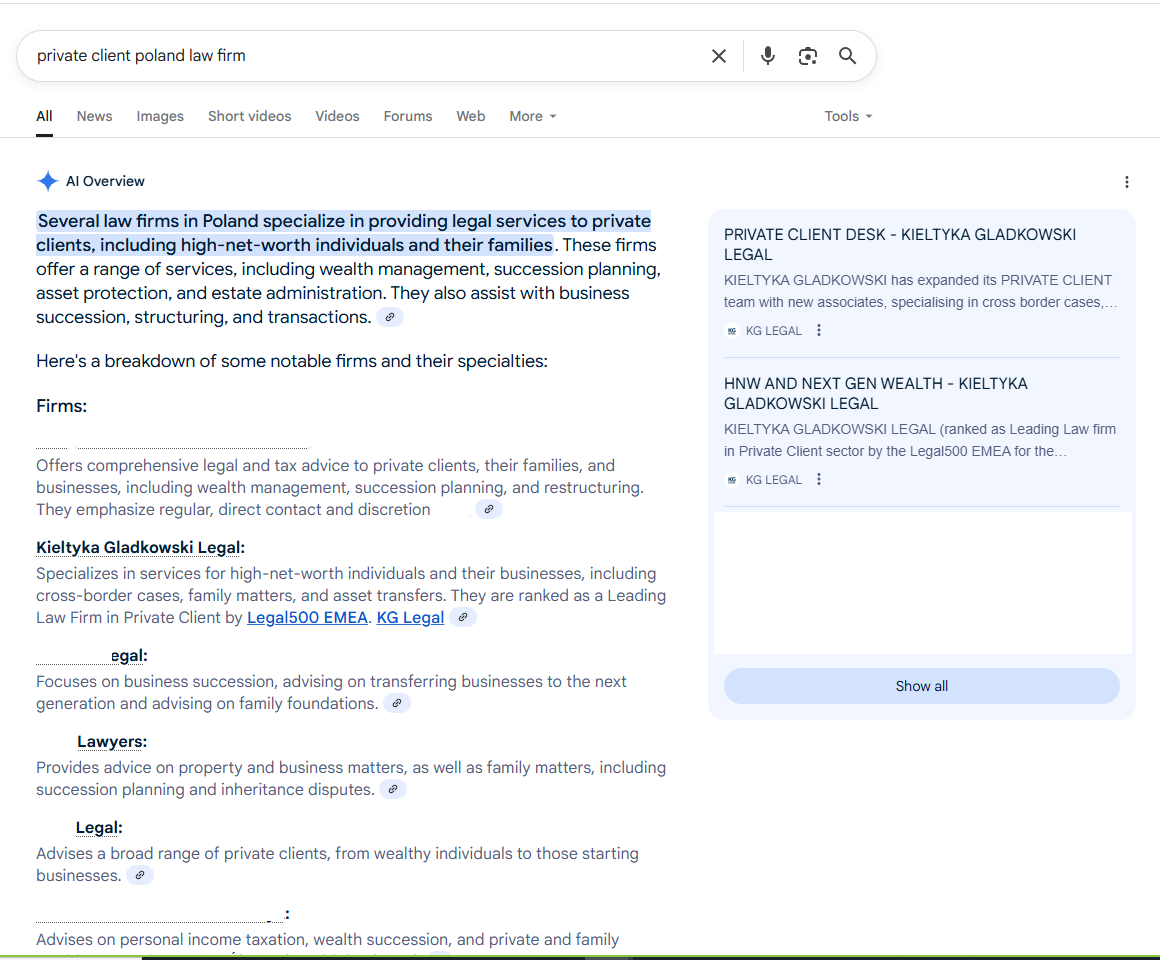Start voice search with the microphone icon
This screenshot has width=1160, height=960.
[x=767, y=56]
